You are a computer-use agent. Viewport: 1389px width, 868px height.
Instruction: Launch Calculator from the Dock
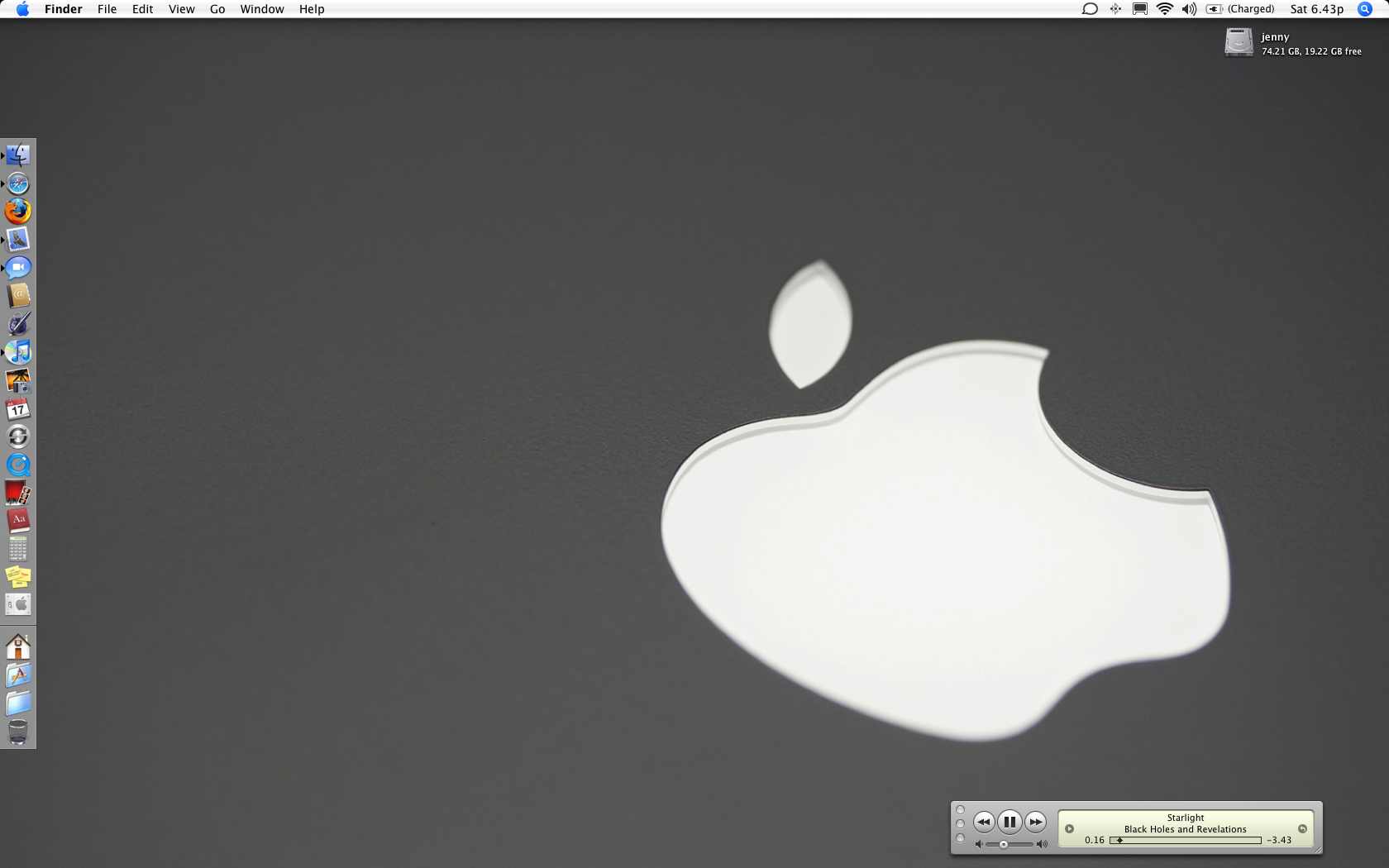pos(18,549)
